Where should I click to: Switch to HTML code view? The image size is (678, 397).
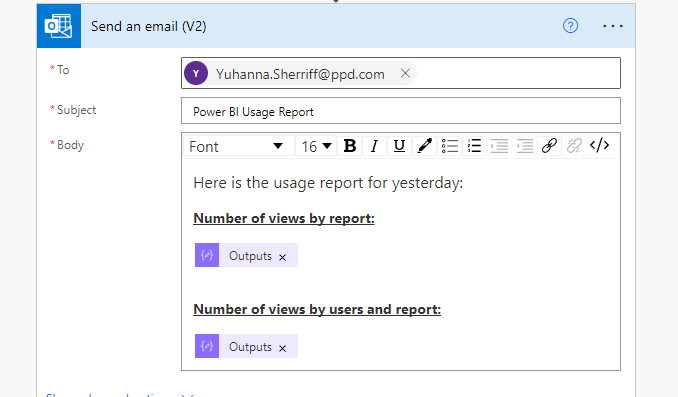pyautogui.click(x=600, y=146)
